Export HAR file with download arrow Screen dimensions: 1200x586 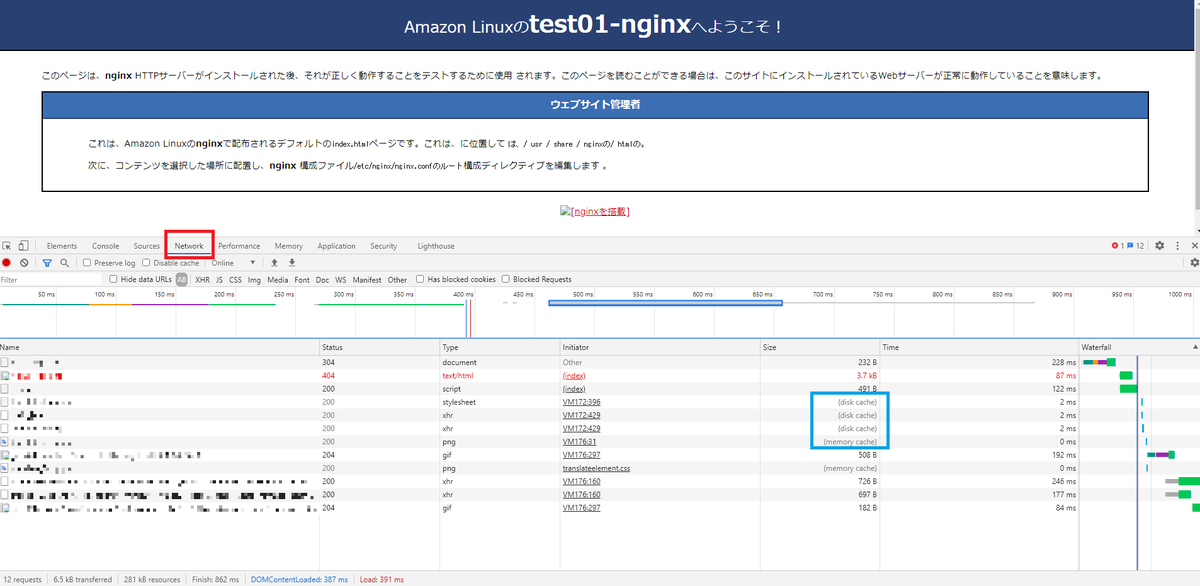point(292,263)
